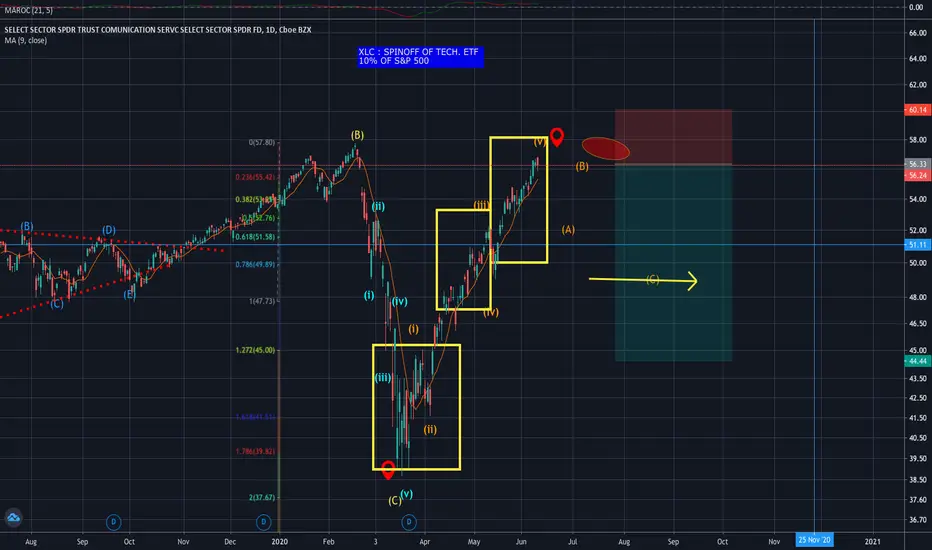This screenshot has height=550, width=932.
Task: Select the cyan (iv) wave label
Action: tap(399, 301)
